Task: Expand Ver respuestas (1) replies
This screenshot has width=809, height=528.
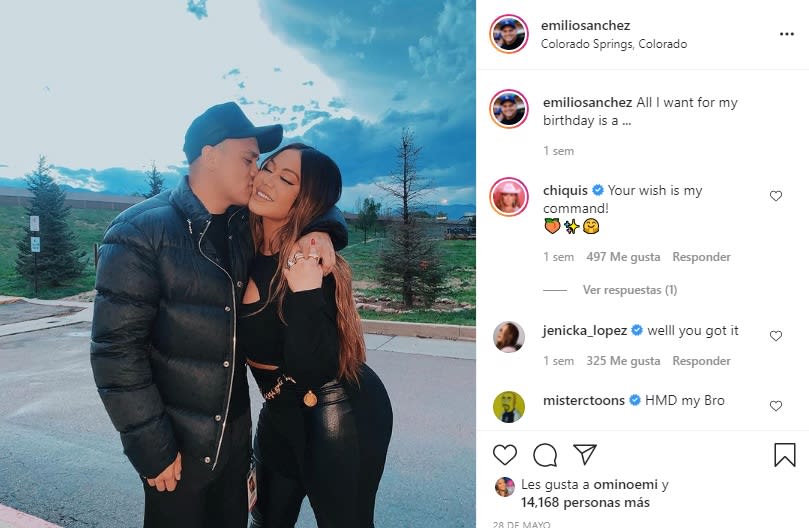Action: point(629,290)
